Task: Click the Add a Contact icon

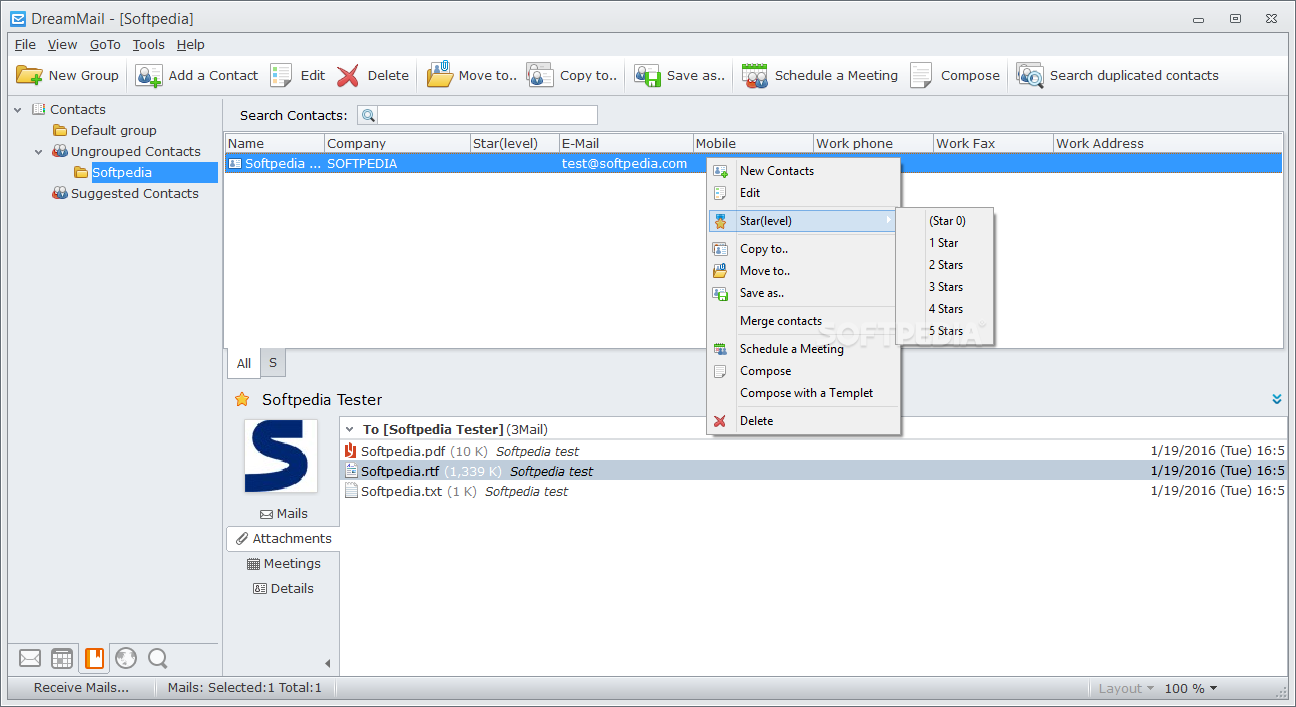Action: pos(149,75)
